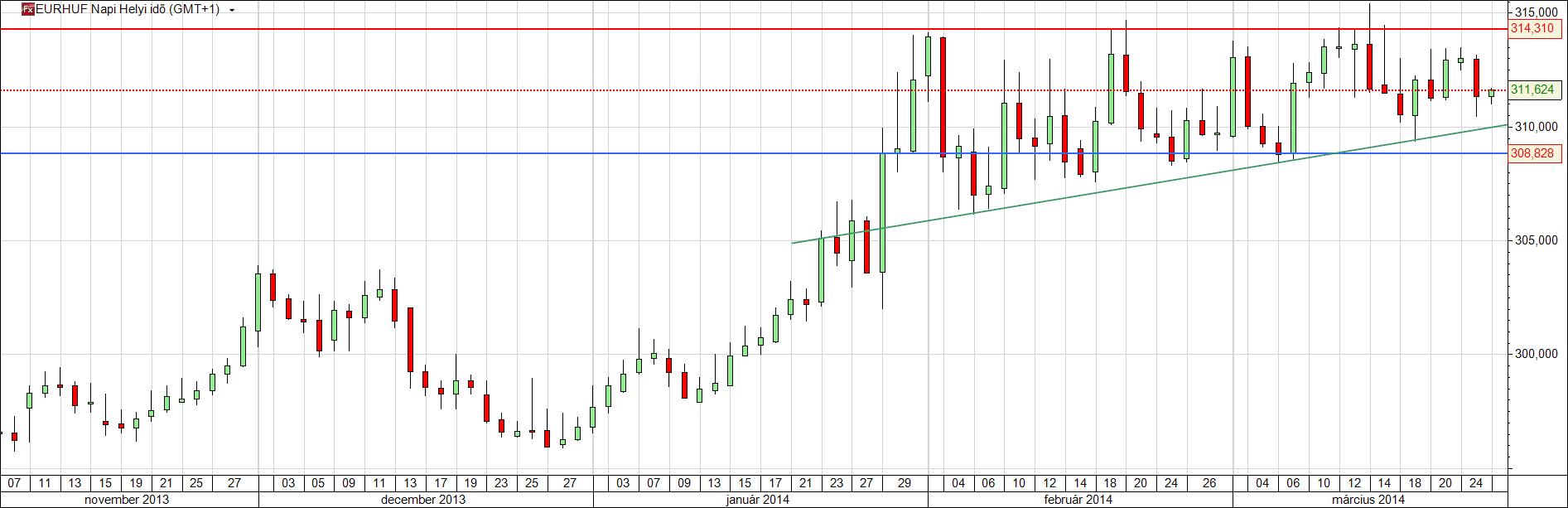
Task: Click the 305,000 price axis value
Action: point(1535,240)
